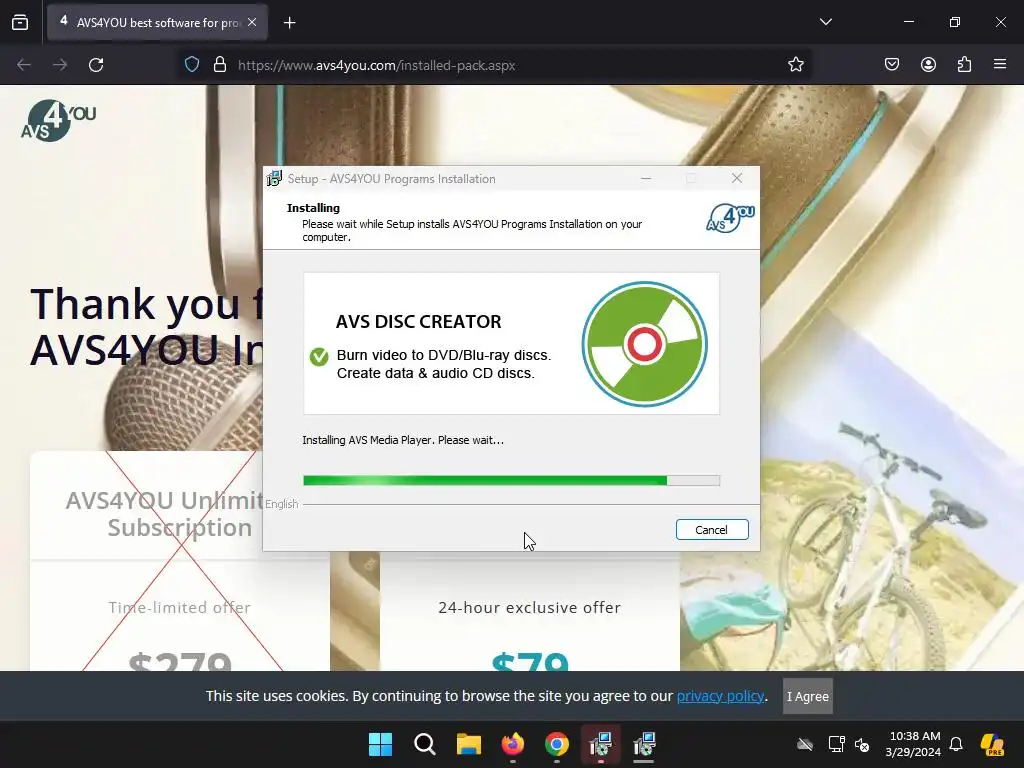Click the Installing AVS Media Player status text
The image size is (1024, 768).
(403, 440)
